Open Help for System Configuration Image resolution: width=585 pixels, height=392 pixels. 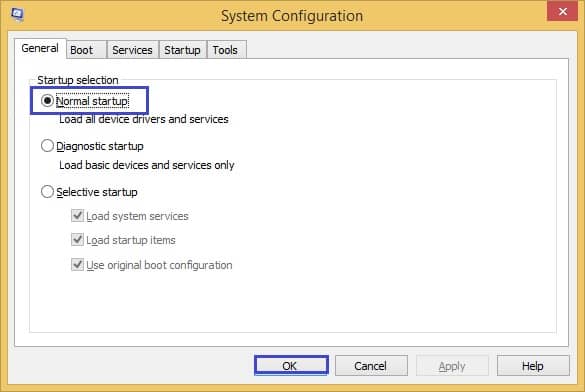click(533, 366)
